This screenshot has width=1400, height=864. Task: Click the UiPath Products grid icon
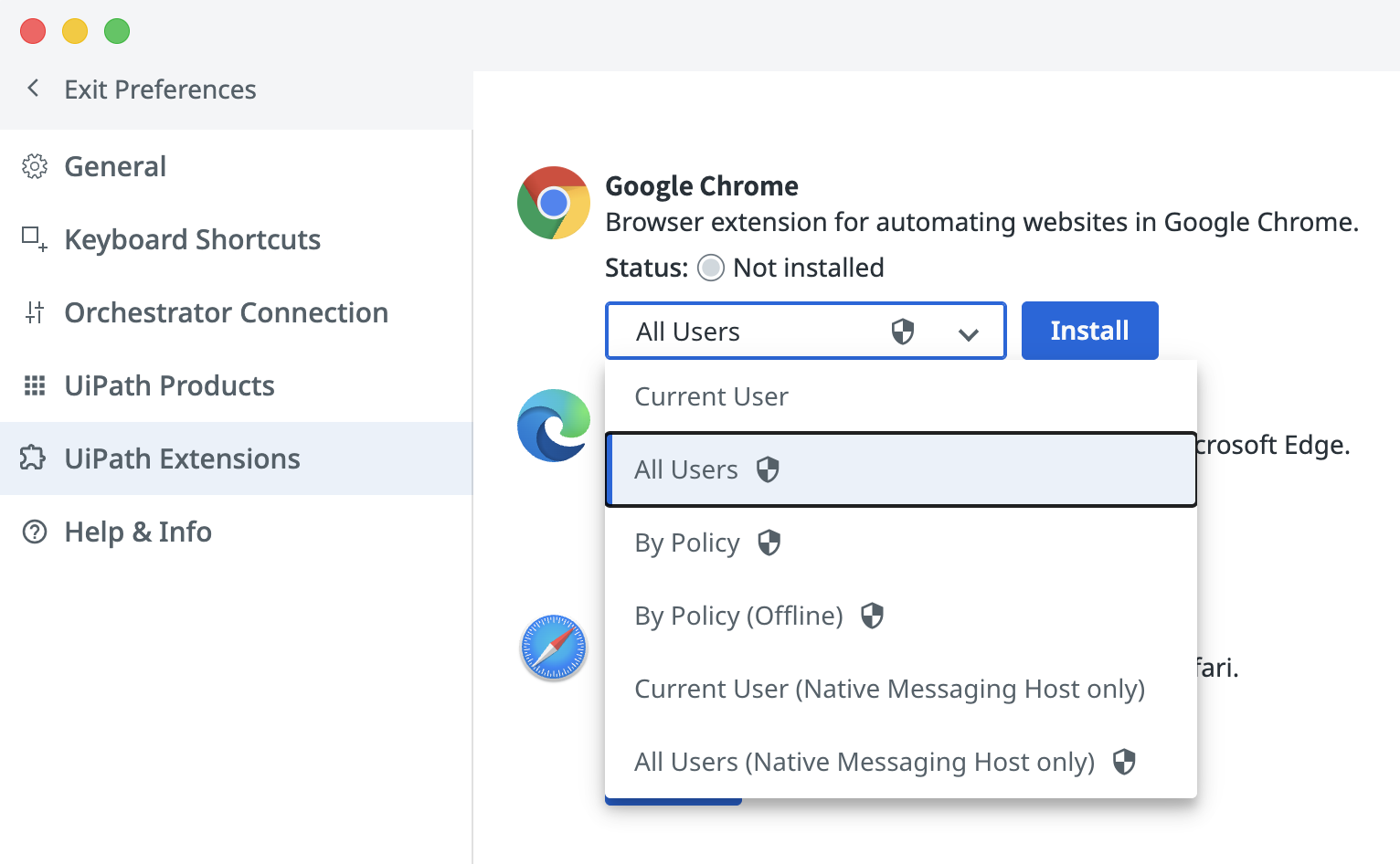35,385
